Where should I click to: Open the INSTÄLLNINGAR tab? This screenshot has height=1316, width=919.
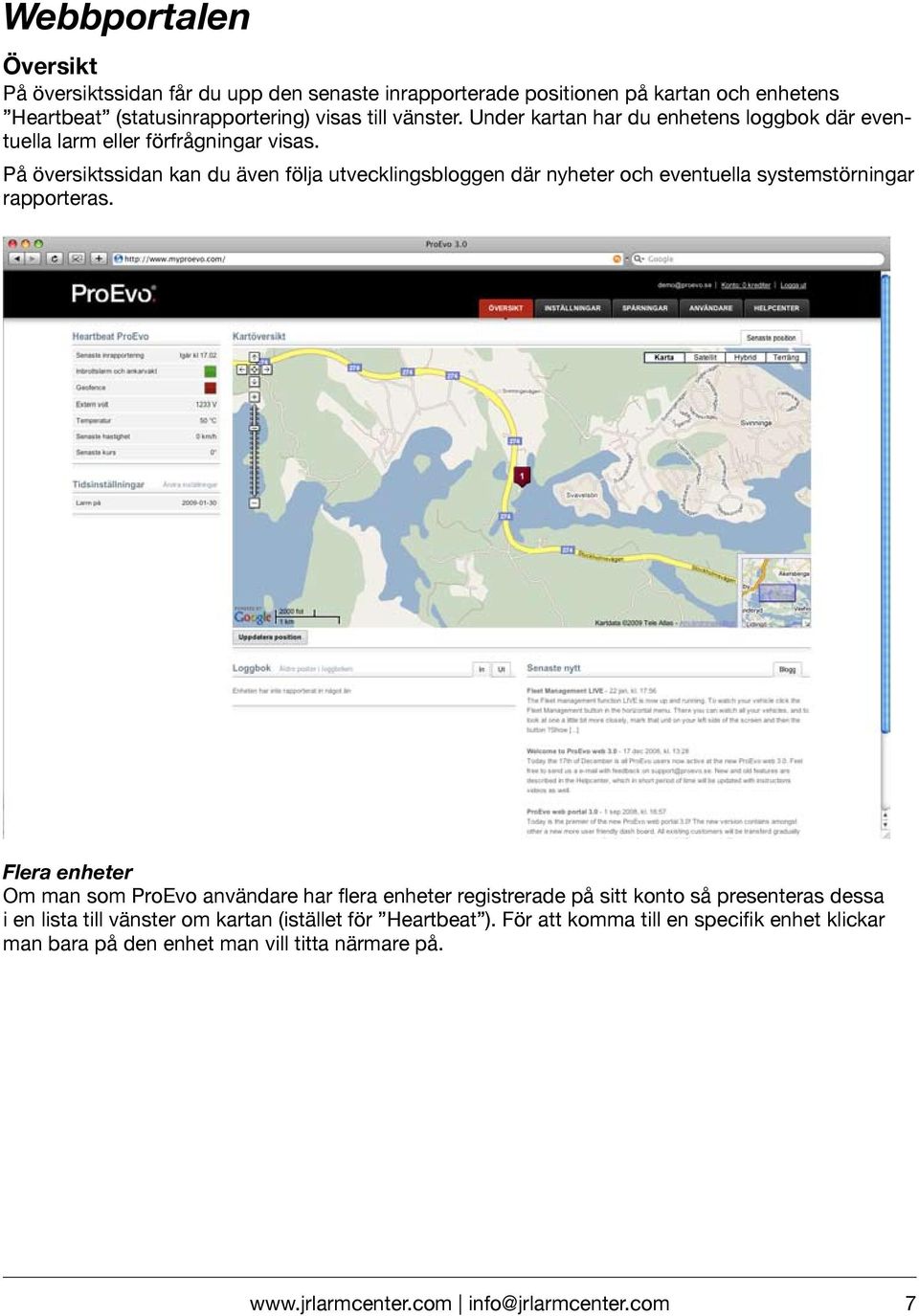click(x=572, y=308)
